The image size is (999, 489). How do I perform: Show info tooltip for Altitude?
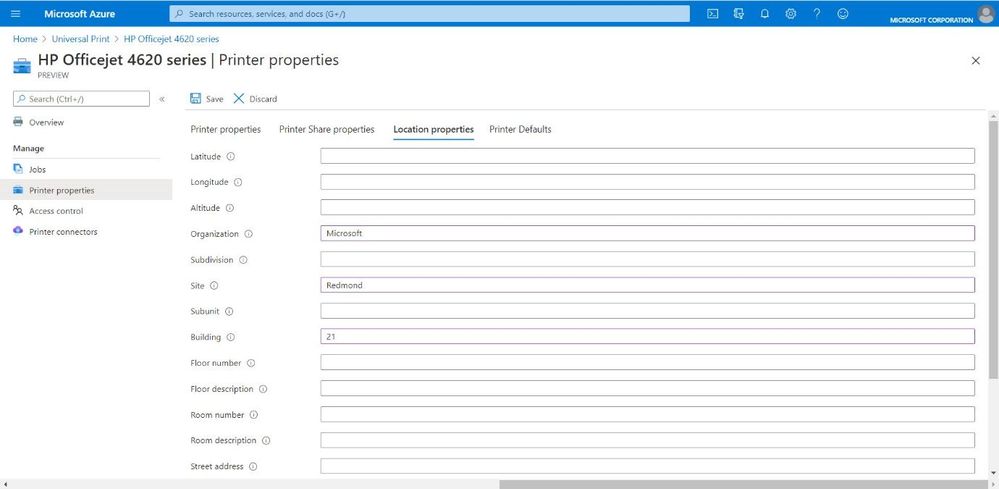coord(230,208)
